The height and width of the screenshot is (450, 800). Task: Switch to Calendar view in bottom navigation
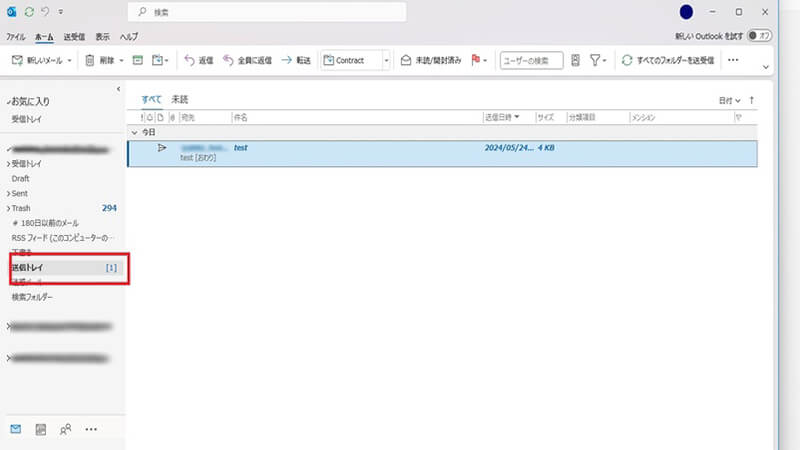[41, 429]
